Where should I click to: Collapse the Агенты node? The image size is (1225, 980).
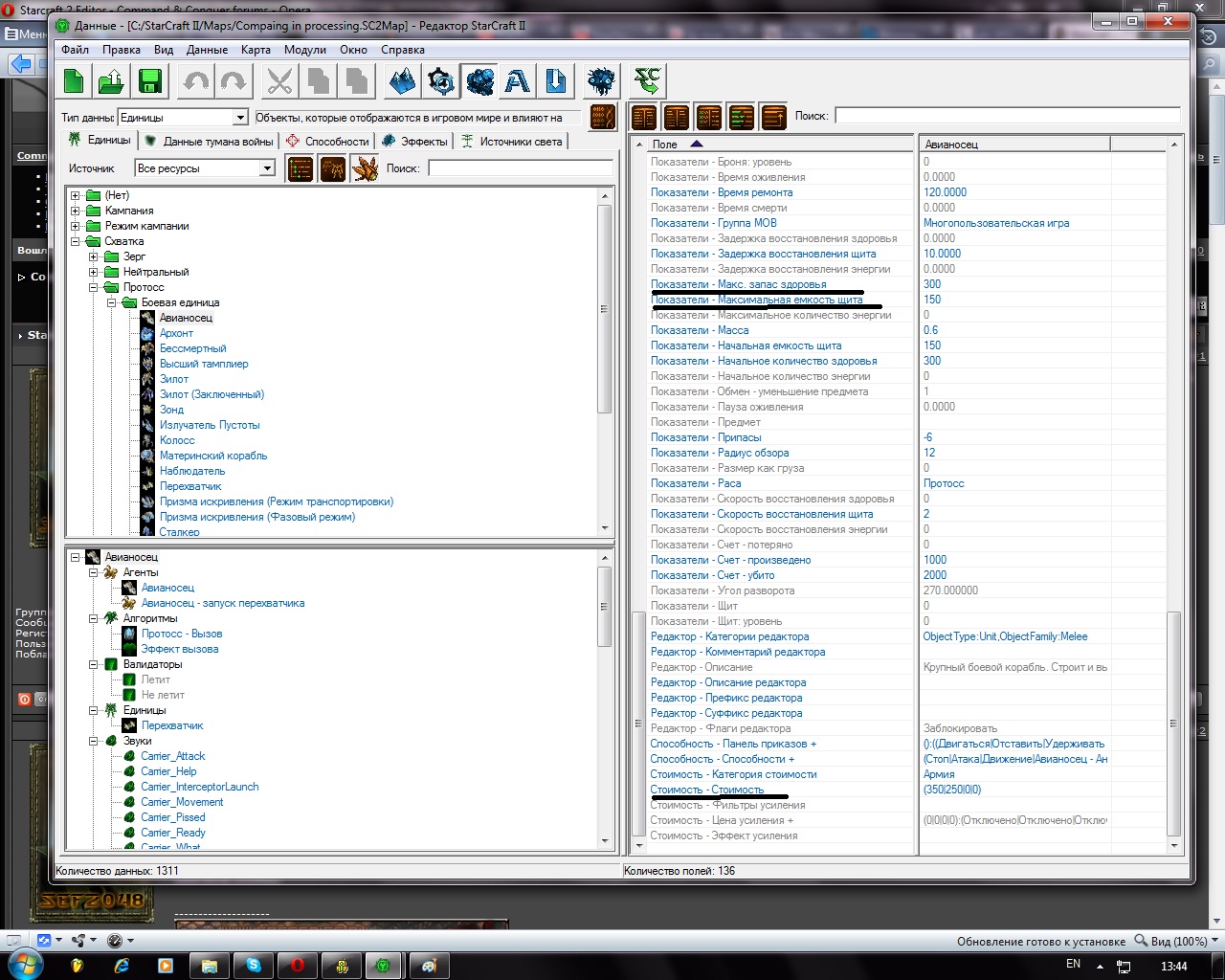point(93,572)
